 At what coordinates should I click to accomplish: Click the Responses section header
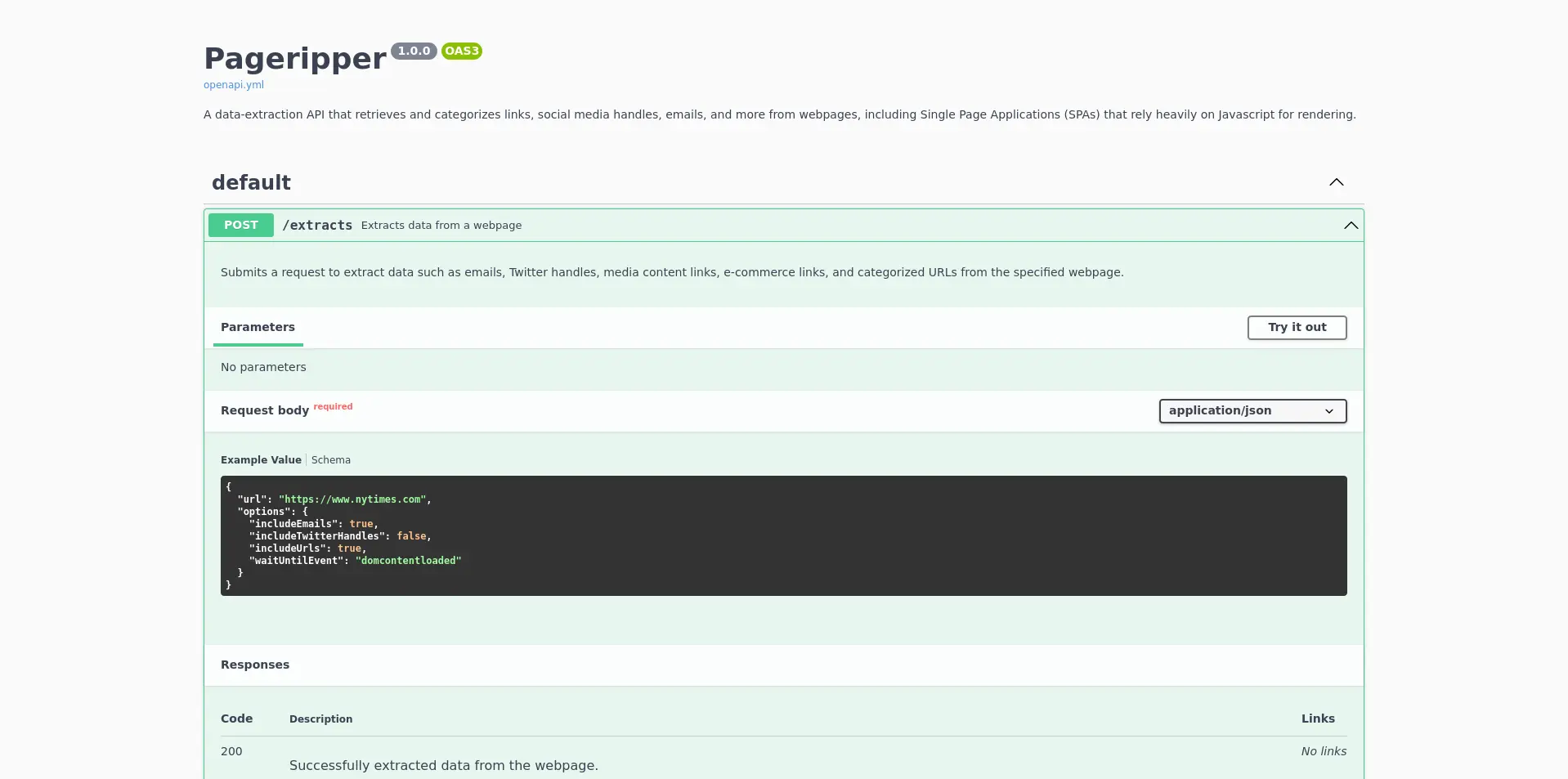[x=254, y=665]
